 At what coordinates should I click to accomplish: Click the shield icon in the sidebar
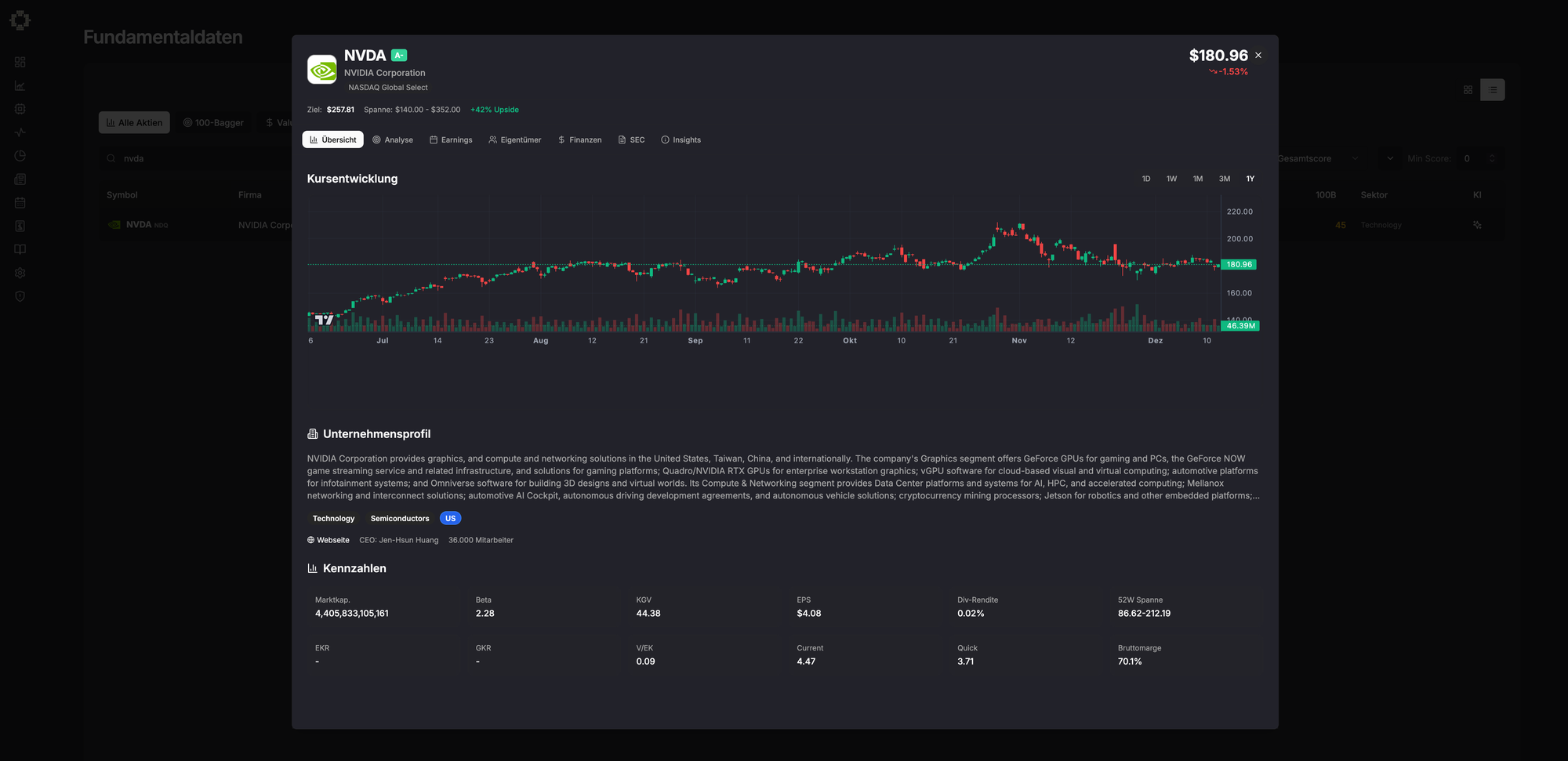(x=20, y=296)
